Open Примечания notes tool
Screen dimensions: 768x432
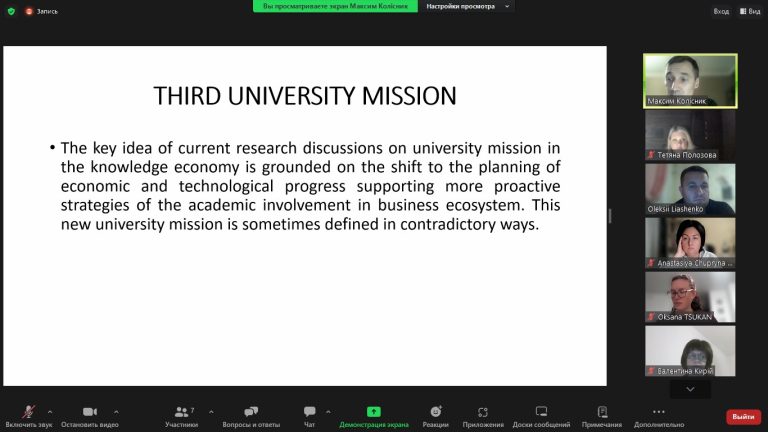602,416
